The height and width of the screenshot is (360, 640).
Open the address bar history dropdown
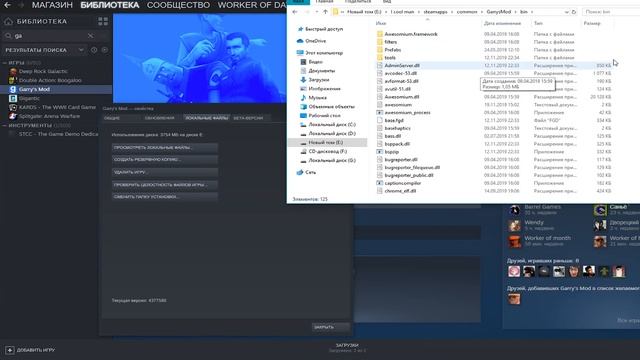[566, 12]
